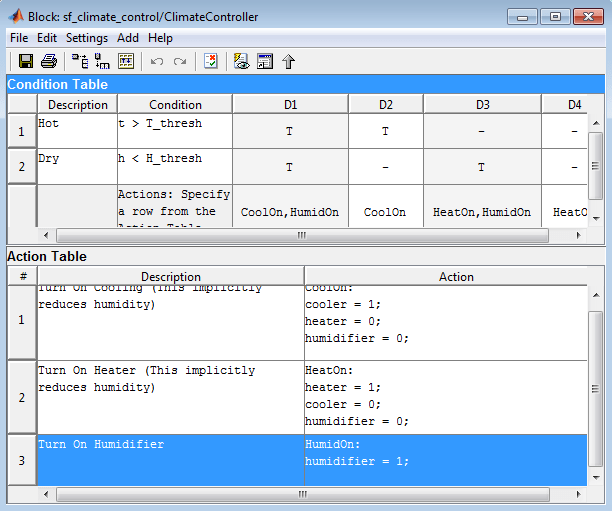The width and height of the screenshot is (612, 511).
Task: Click the D2 value for Dry row
Action: pyautogui.click(x=386, y=167)
